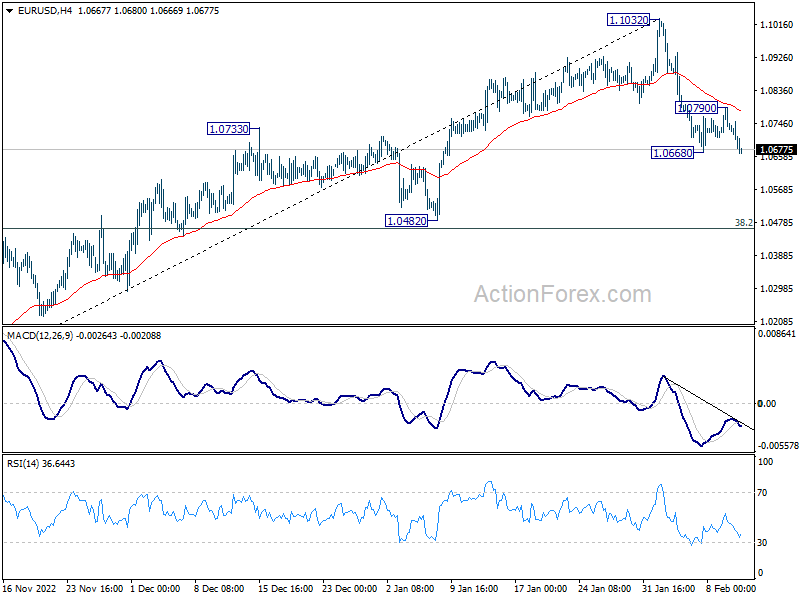Click the 1.02085 price axis value

[777, 321]
